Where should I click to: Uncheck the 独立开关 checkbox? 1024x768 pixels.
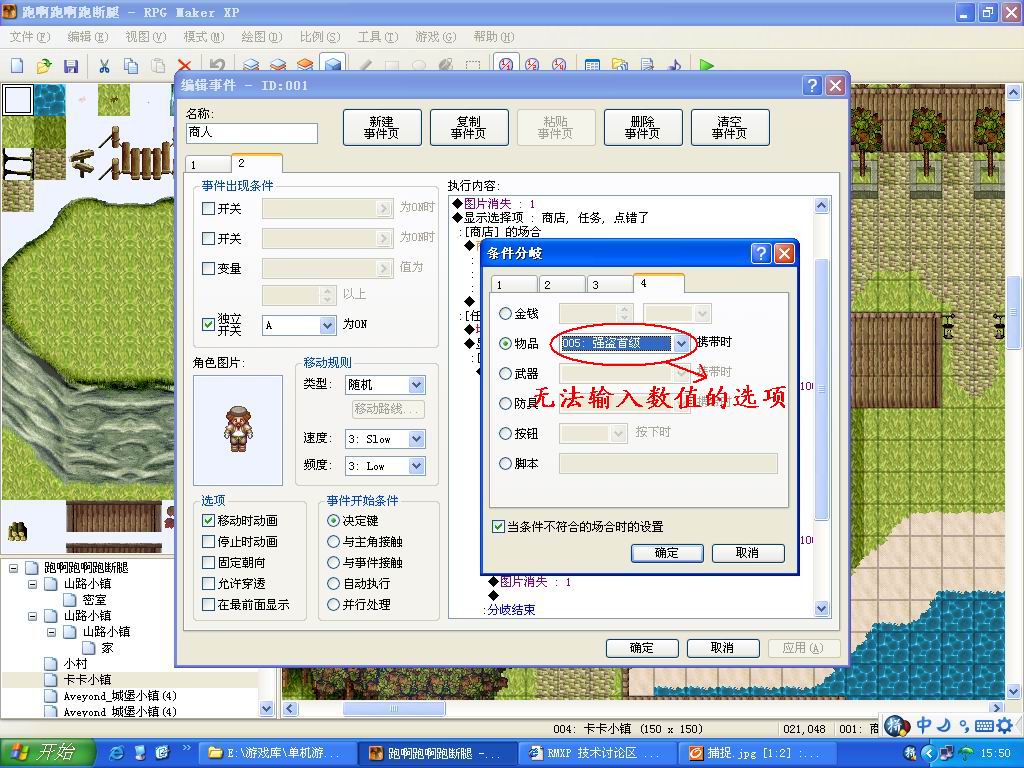tap(208, 324)
